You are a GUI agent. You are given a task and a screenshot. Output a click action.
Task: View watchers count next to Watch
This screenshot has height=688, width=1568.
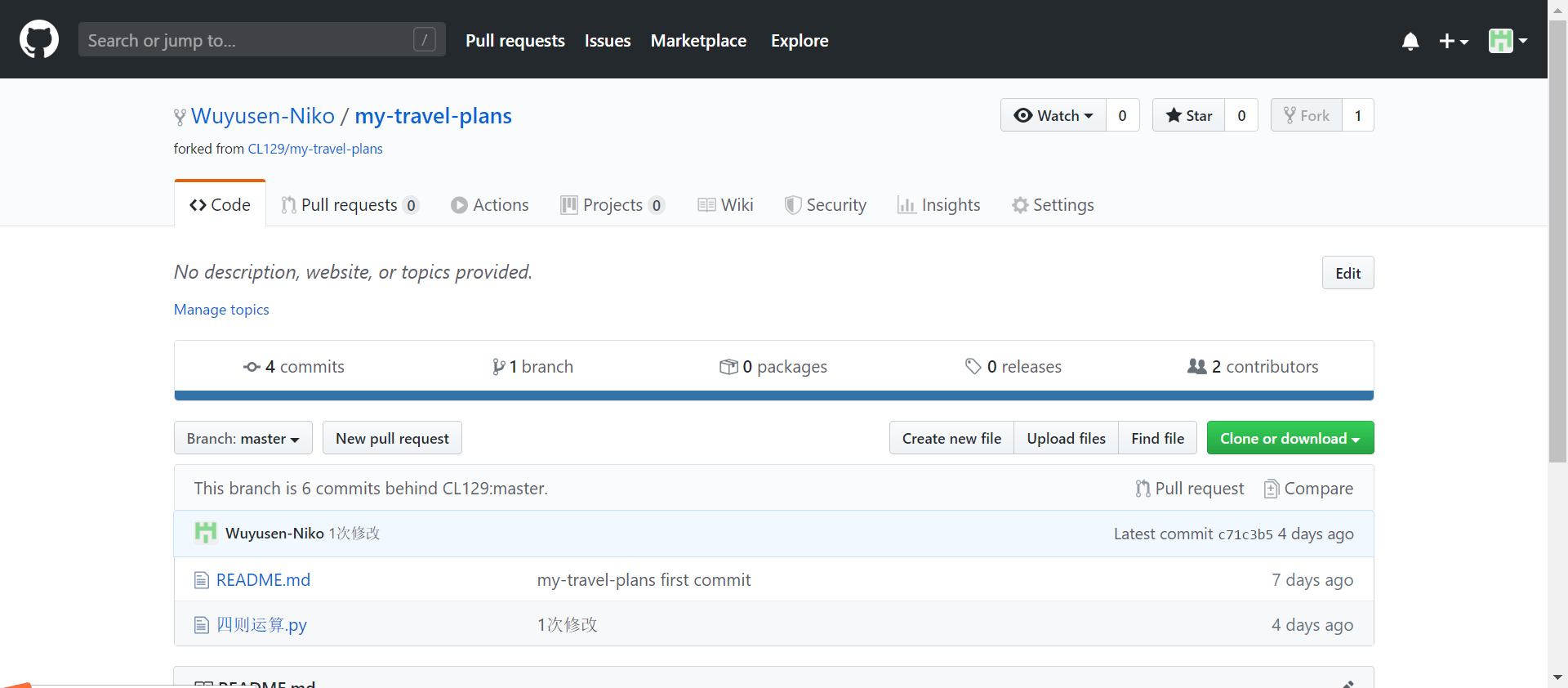coord(1123,115)
